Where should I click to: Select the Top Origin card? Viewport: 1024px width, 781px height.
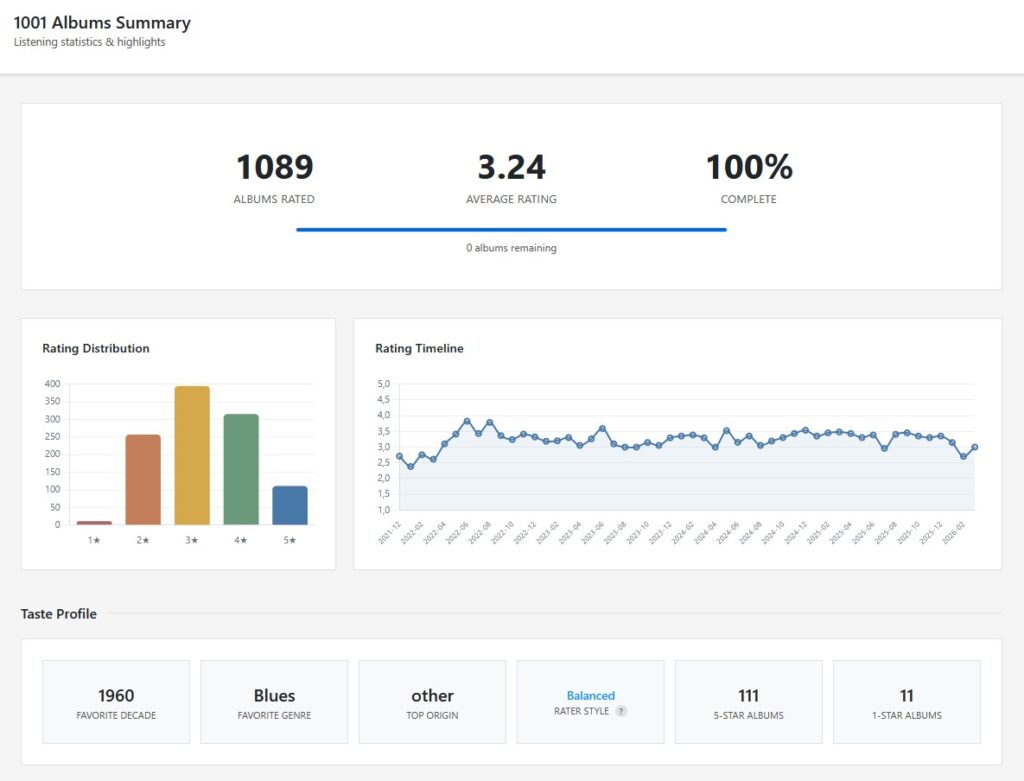(x=432, y=702)
